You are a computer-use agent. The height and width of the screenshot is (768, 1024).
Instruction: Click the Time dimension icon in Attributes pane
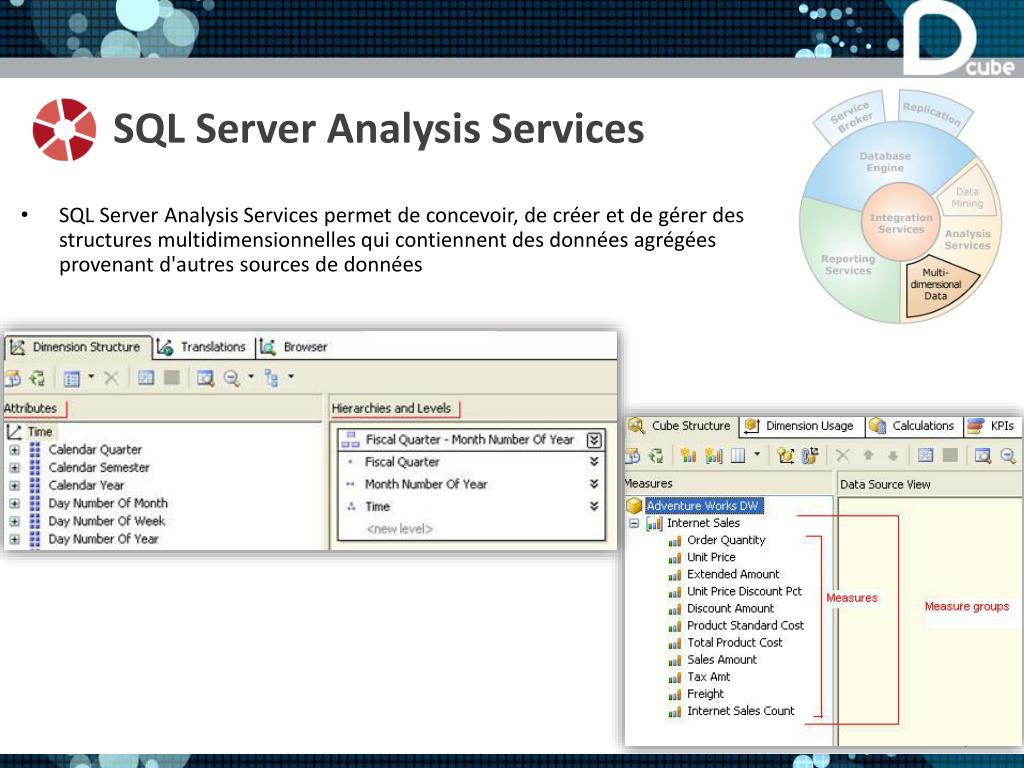click(14, 432)
